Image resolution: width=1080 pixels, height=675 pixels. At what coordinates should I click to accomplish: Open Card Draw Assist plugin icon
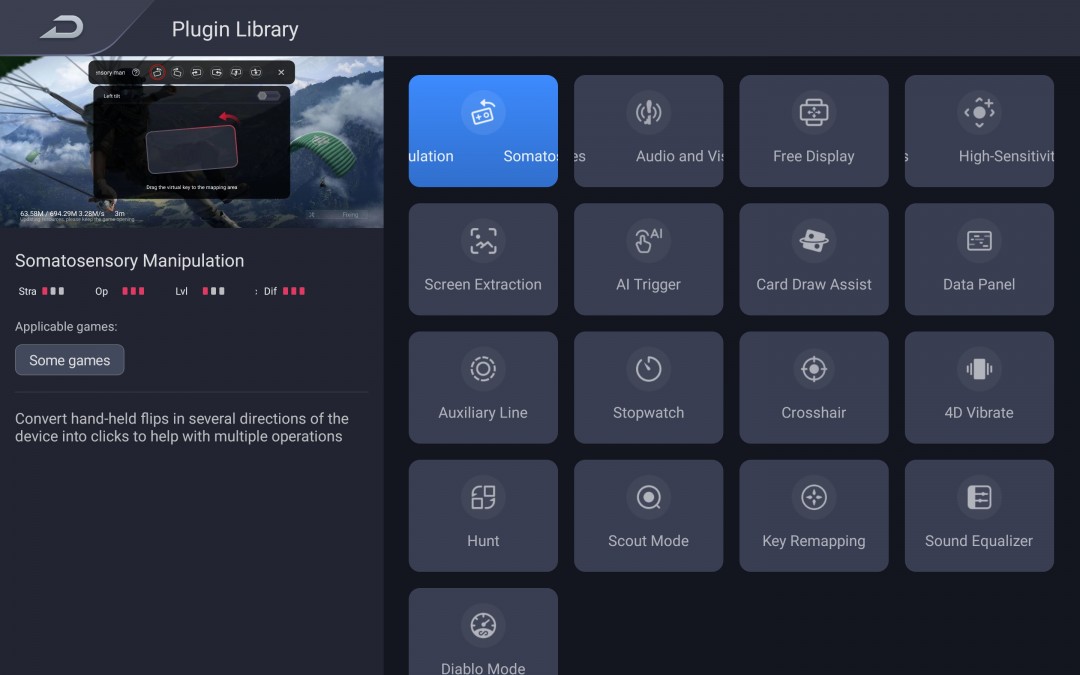tap(813, 241)
